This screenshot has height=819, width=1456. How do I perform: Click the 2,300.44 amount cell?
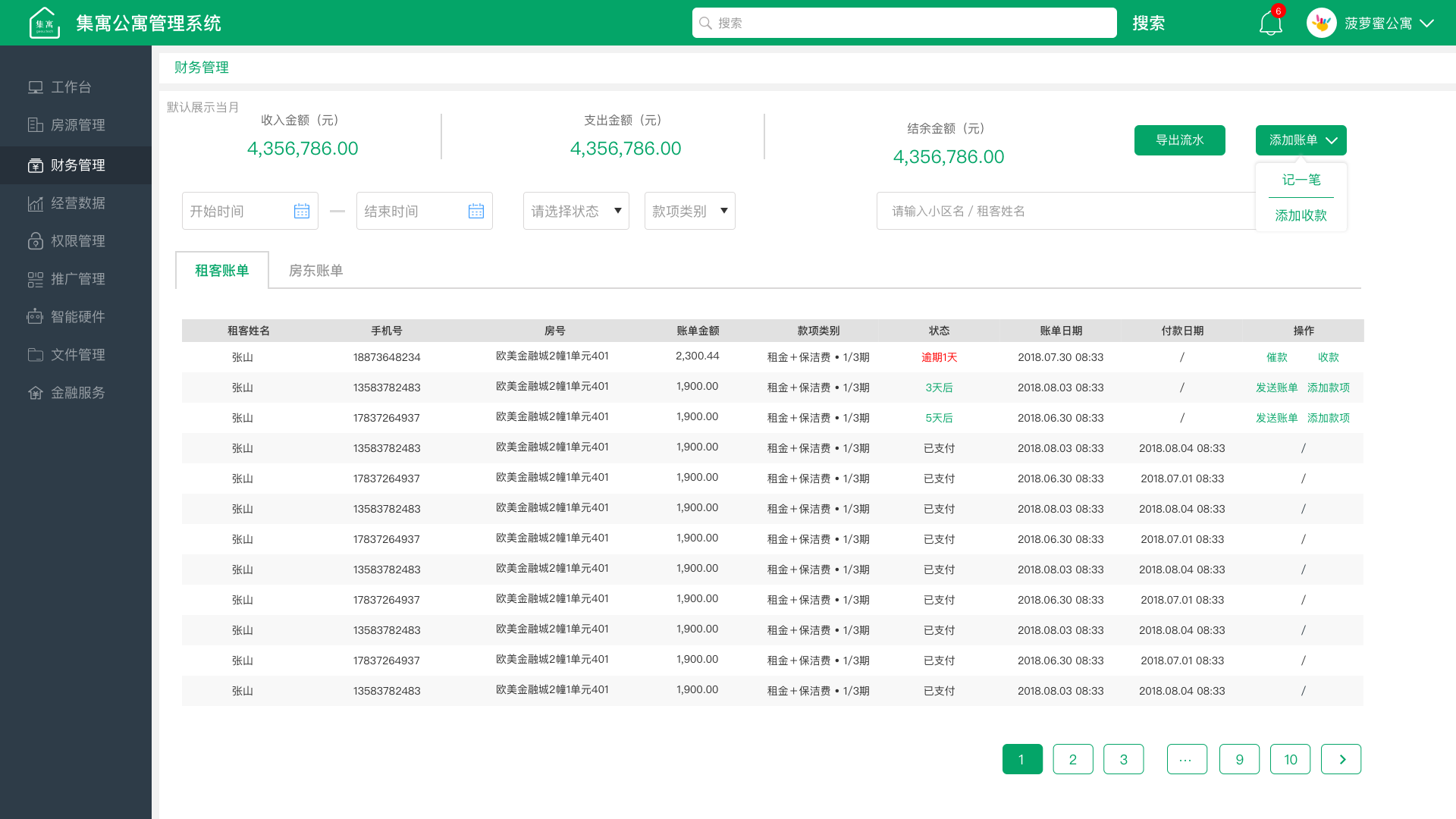pyautogui.click(x=698, y=356)
